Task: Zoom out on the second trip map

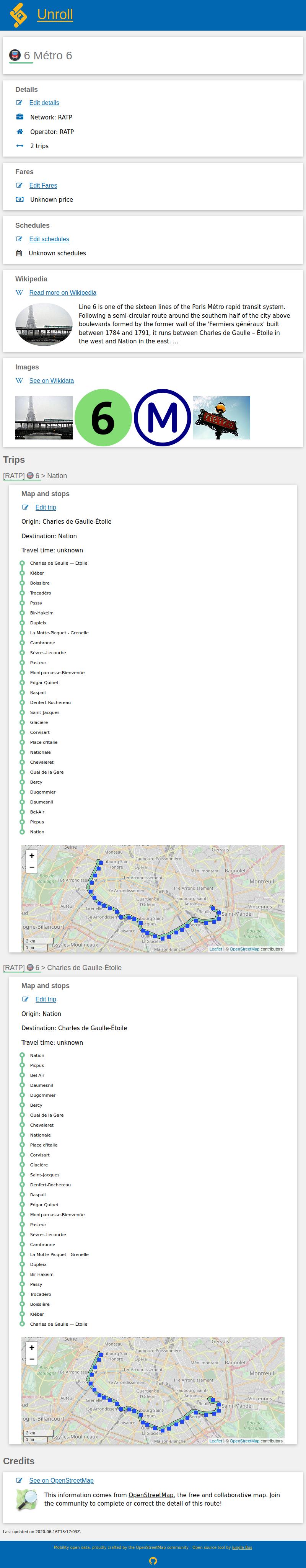Action: (x=32, y=1359)
